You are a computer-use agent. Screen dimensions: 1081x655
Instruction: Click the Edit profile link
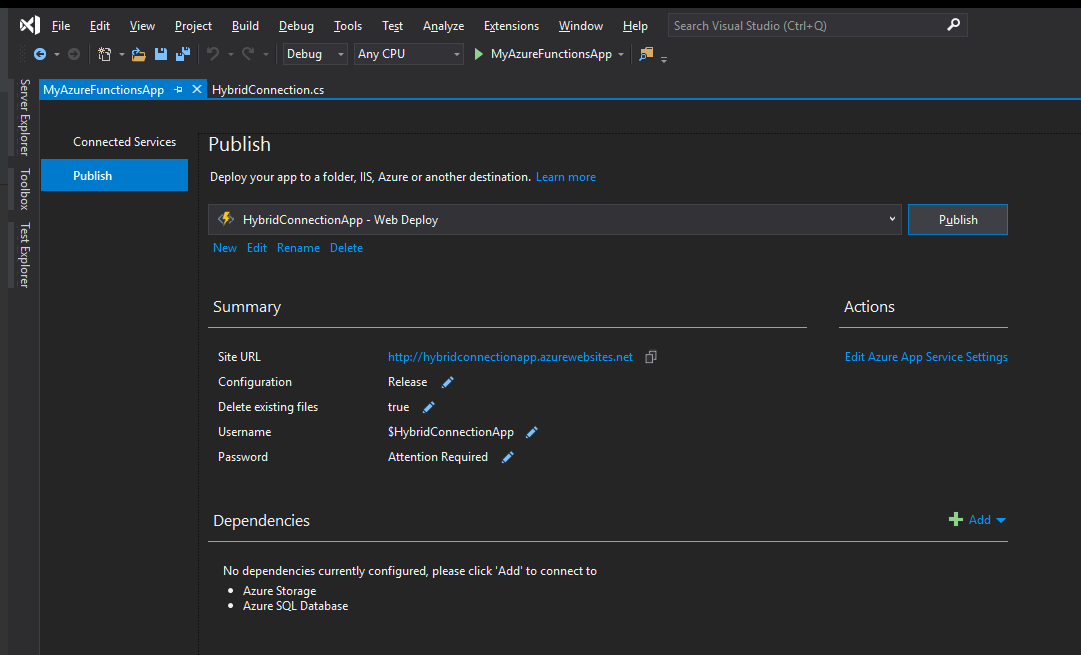coord(256,248)
